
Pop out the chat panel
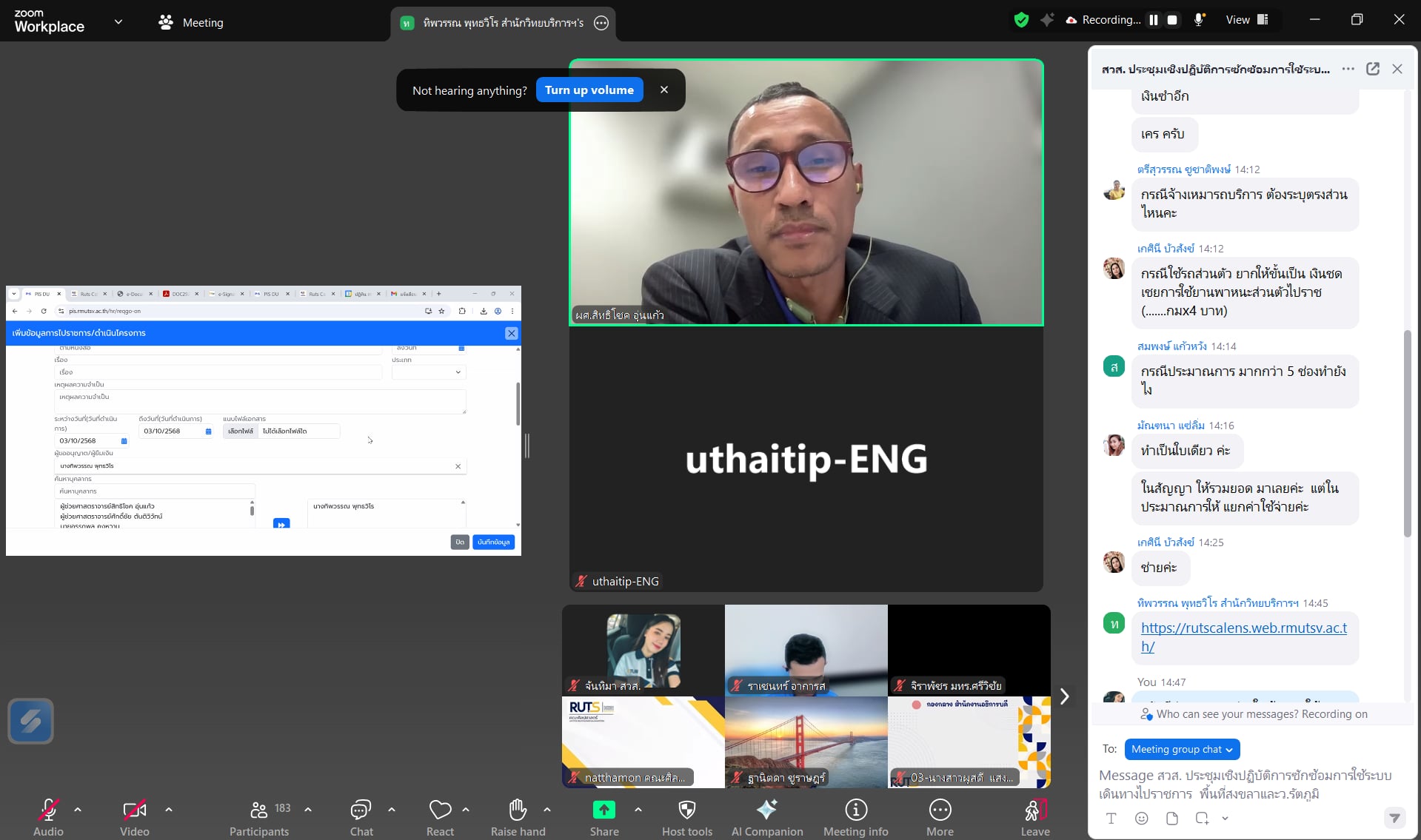[x=1372, y=69]
